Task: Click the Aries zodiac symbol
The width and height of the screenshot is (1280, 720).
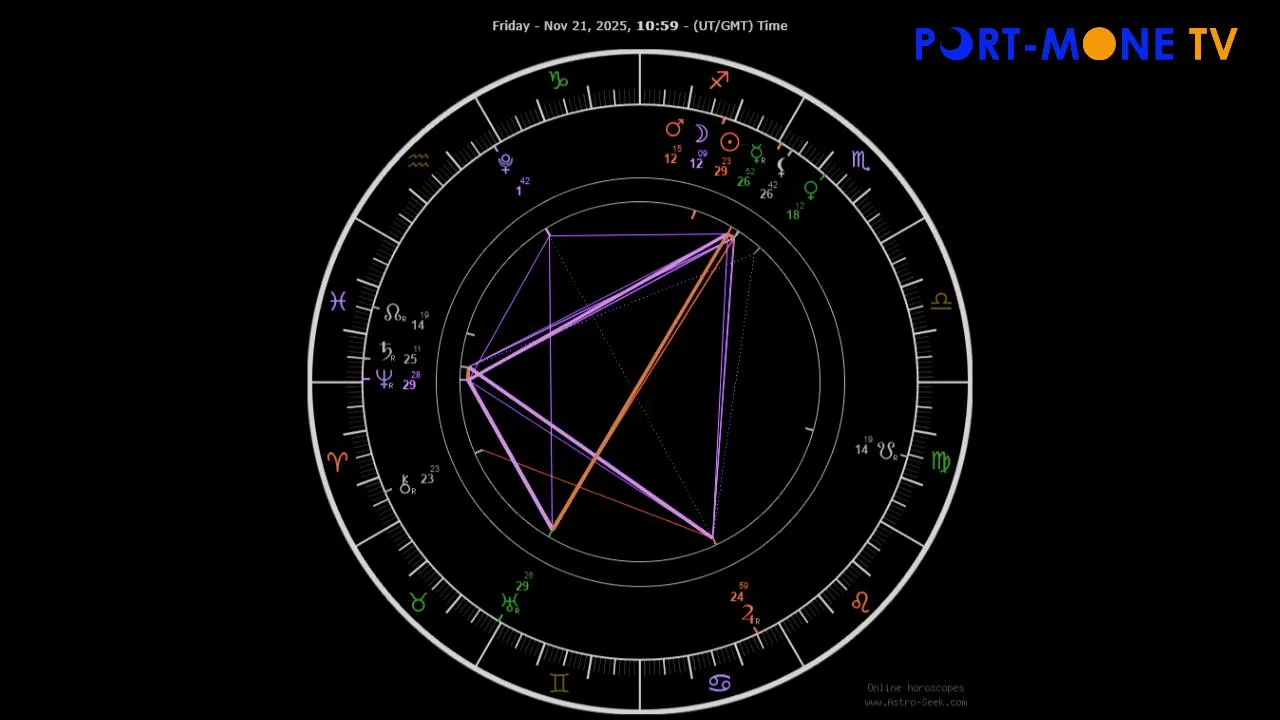Action: [x=338, y=461]
